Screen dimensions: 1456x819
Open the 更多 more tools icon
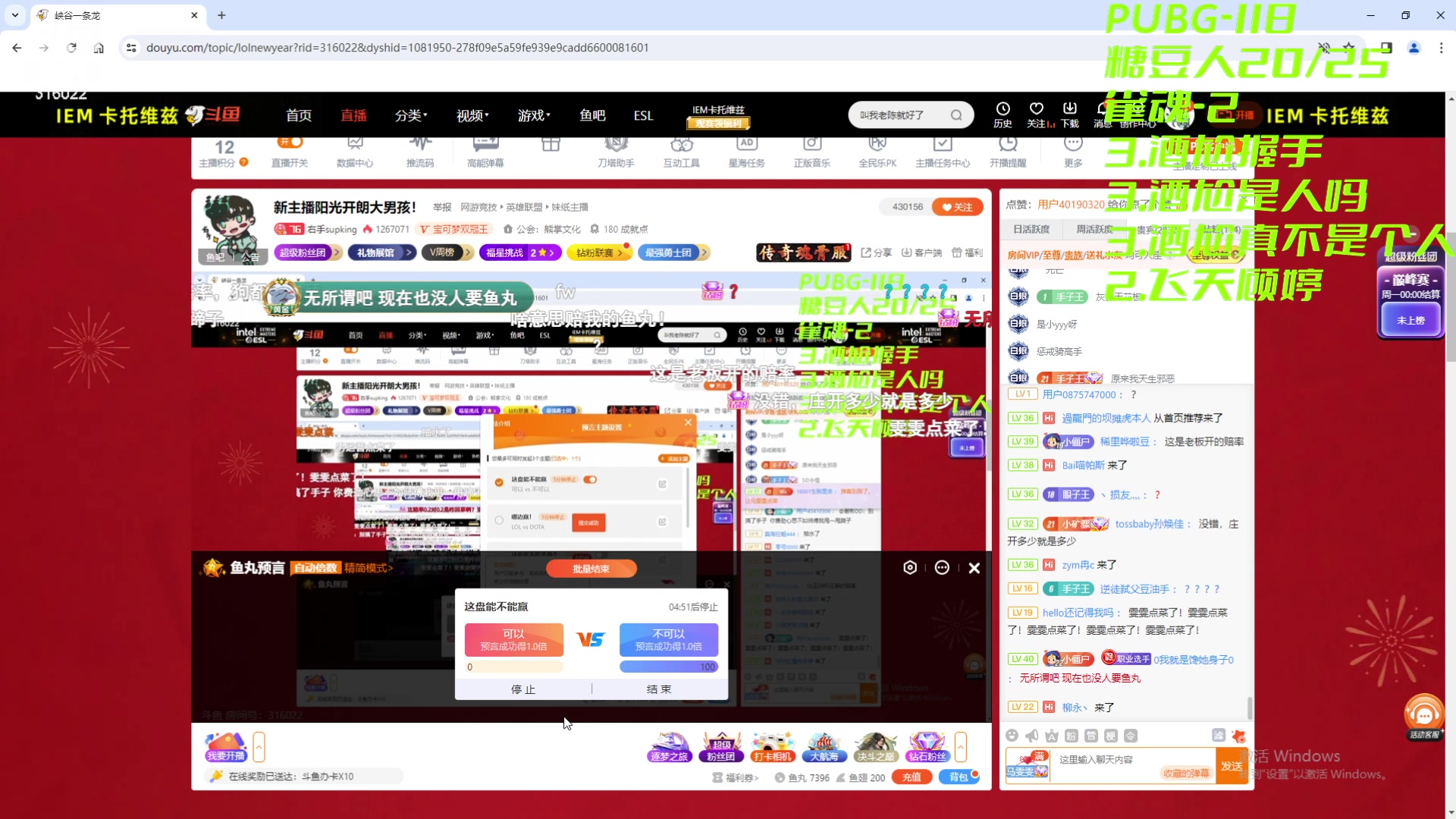1073,152
